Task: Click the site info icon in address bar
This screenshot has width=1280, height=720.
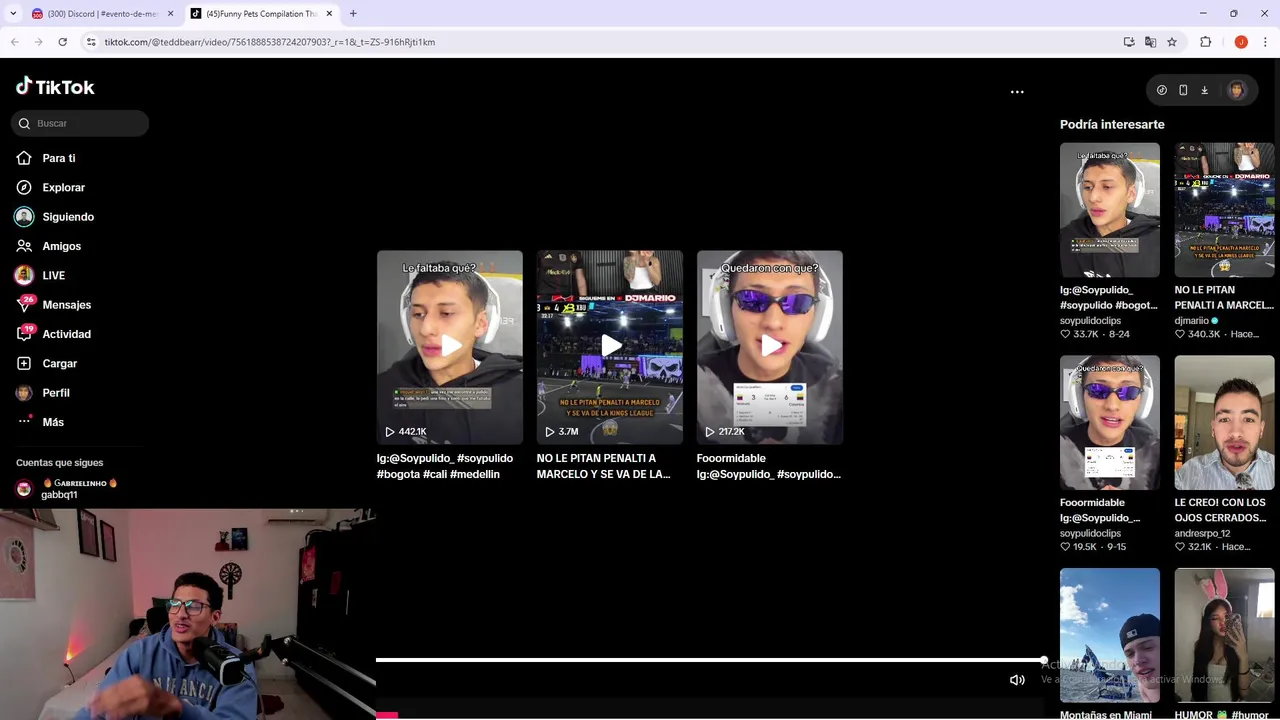Action: click(91, 42)
